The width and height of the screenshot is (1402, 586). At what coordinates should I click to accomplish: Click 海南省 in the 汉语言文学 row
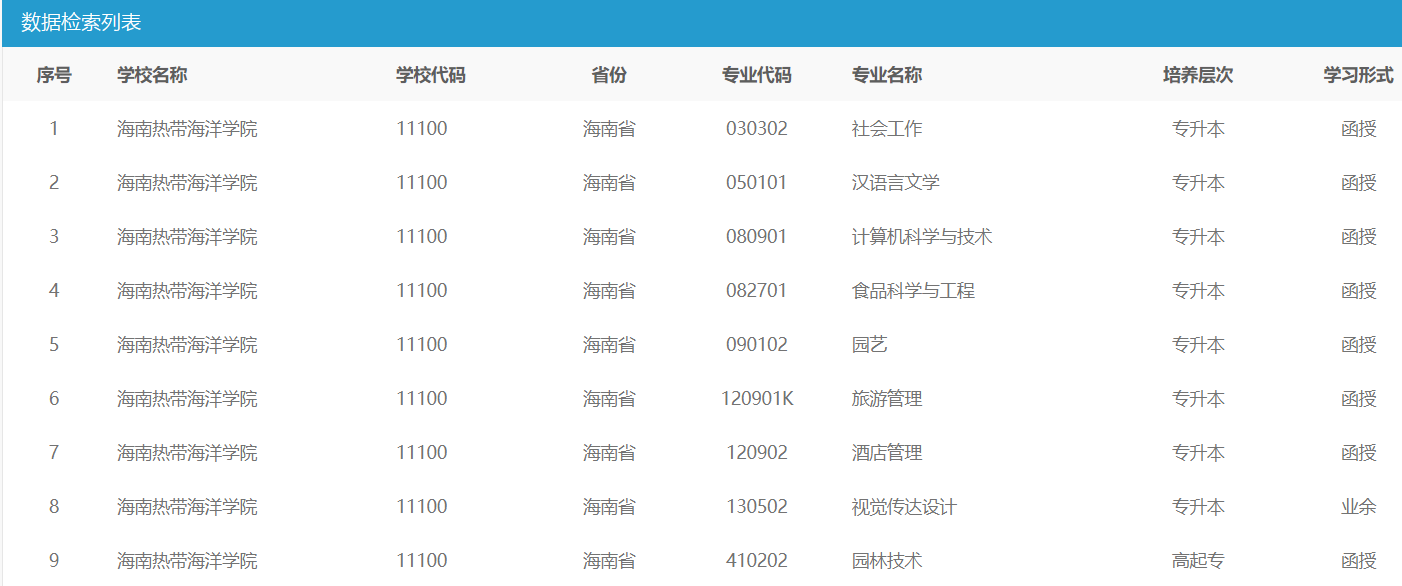pos(609,183)
